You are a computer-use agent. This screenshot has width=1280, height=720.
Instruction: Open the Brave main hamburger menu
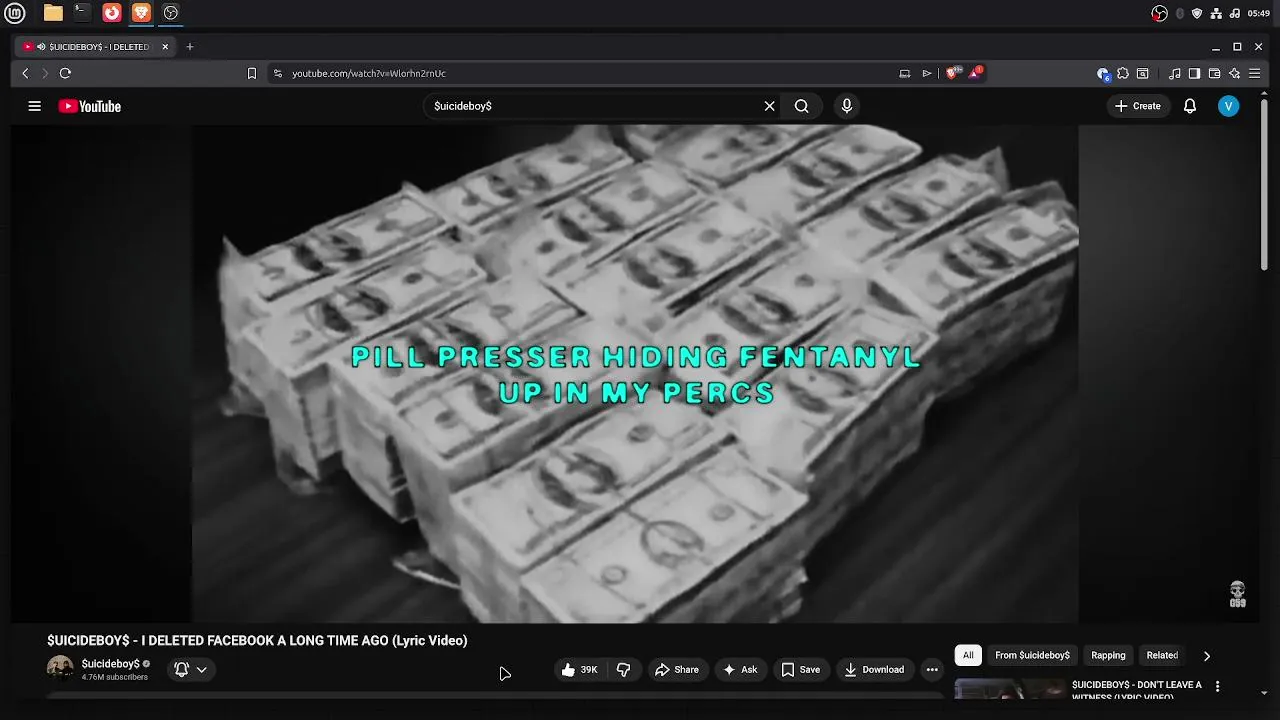click(x=1254, y=73)
